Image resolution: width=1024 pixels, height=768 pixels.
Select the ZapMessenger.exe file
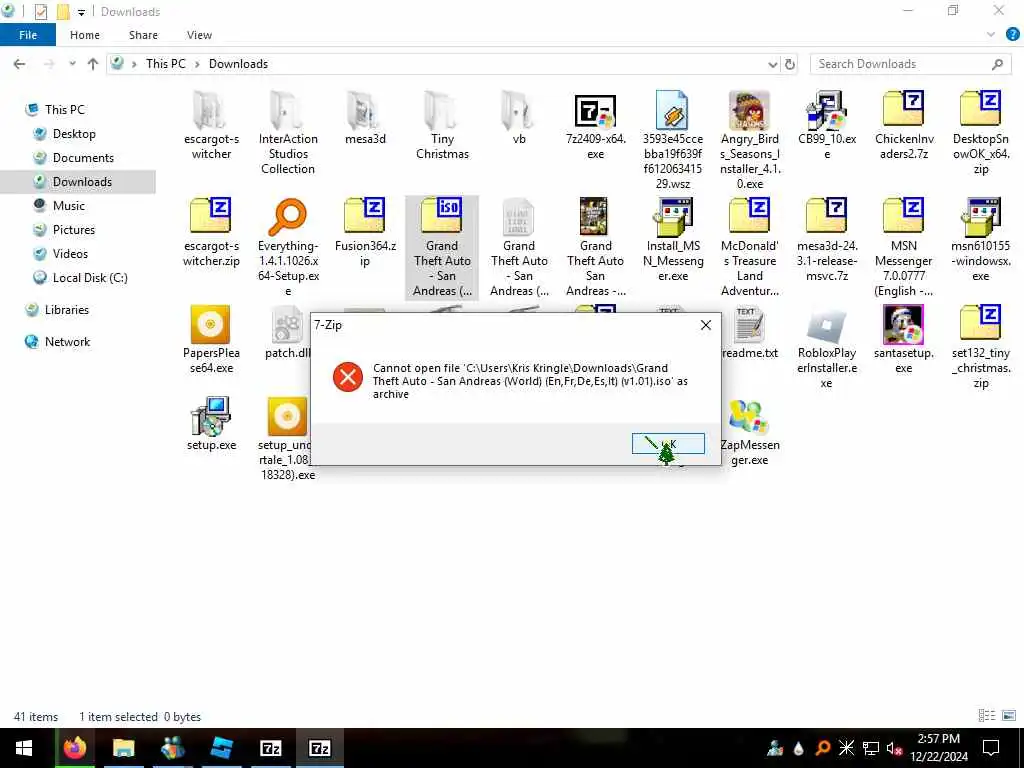[x=750, y=432]
